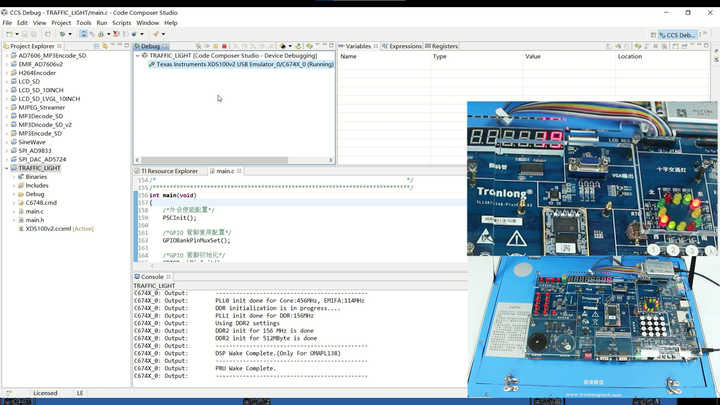Click the red Terminate button in Debug toolbar

(224, 46)
